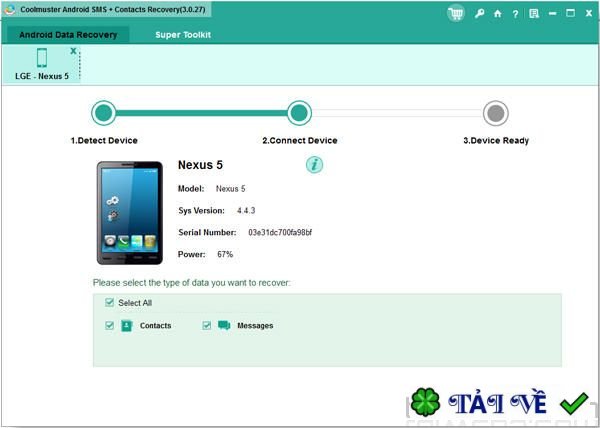Click the Messages speech bubble icon

click(x=224, y=325)
